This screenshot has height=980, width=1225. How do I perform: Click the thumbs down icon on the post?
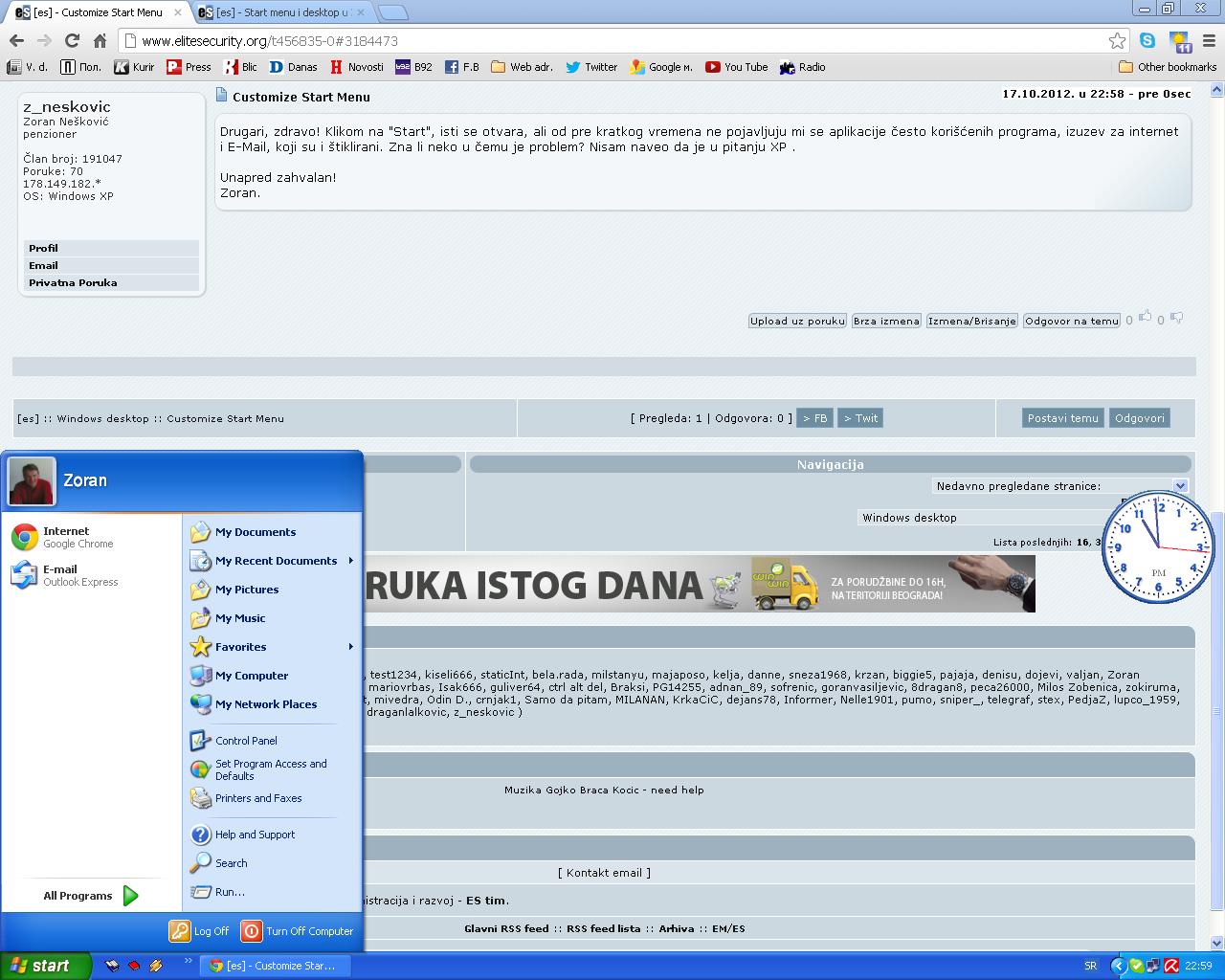[x=1177, y=318]
